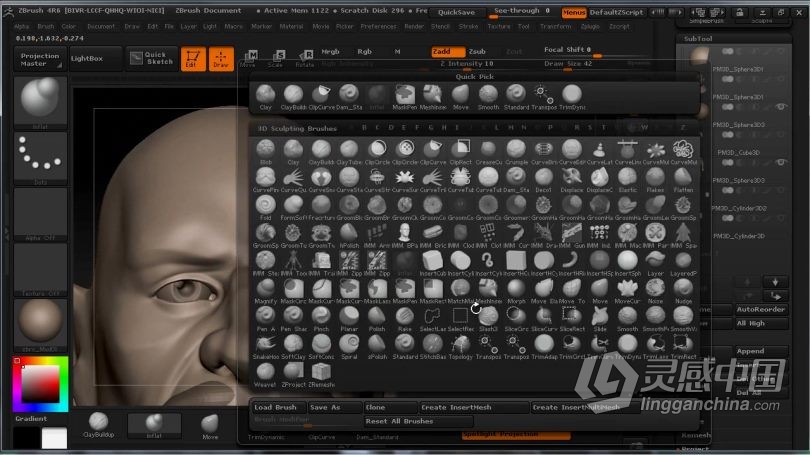Choose the Elastic brush
The image size is (810, 455).
coord(628,180)
